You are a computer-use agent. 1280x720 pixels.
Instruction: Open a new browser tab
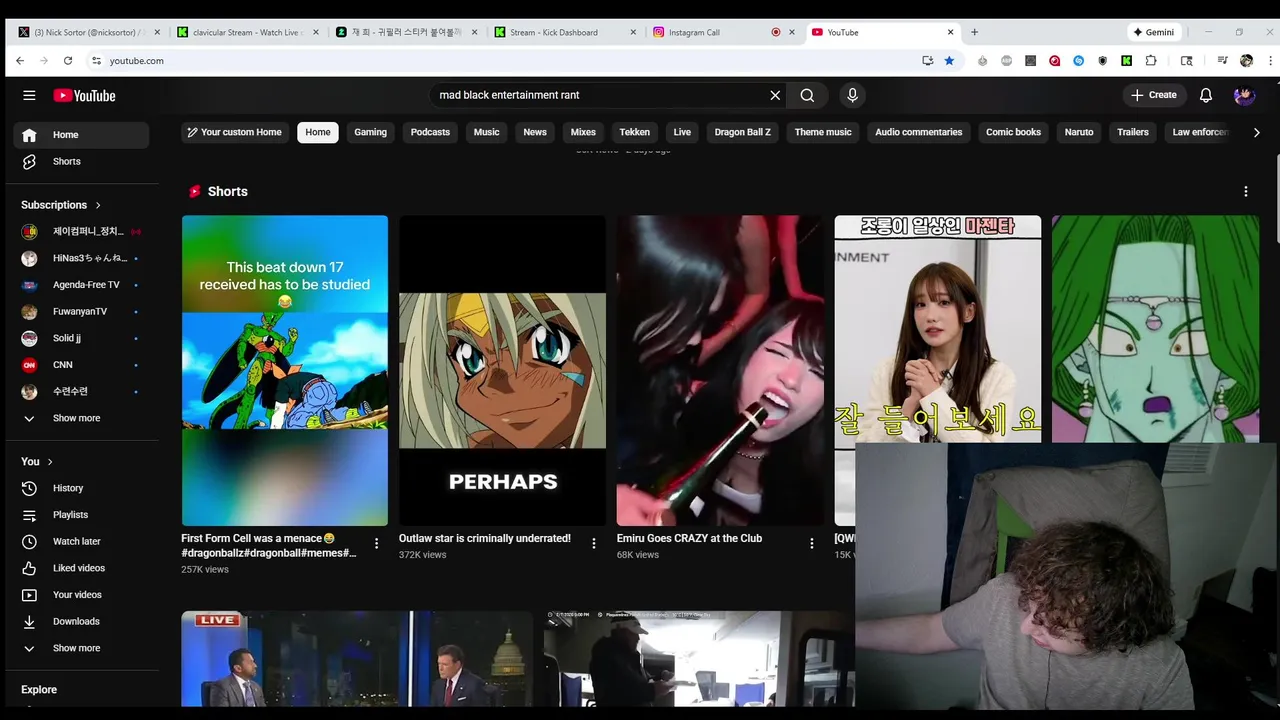click(x=974, y=32)
